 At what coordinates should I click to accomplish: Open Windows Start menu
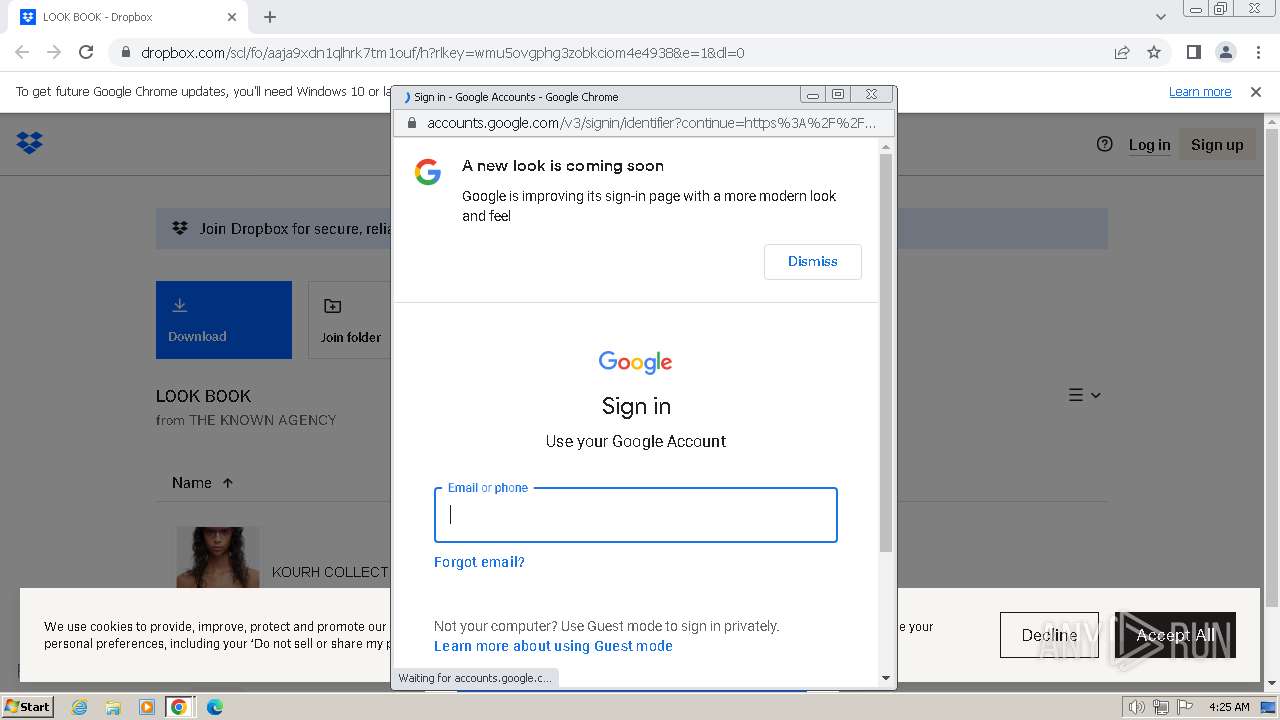[x=28, y=706]
